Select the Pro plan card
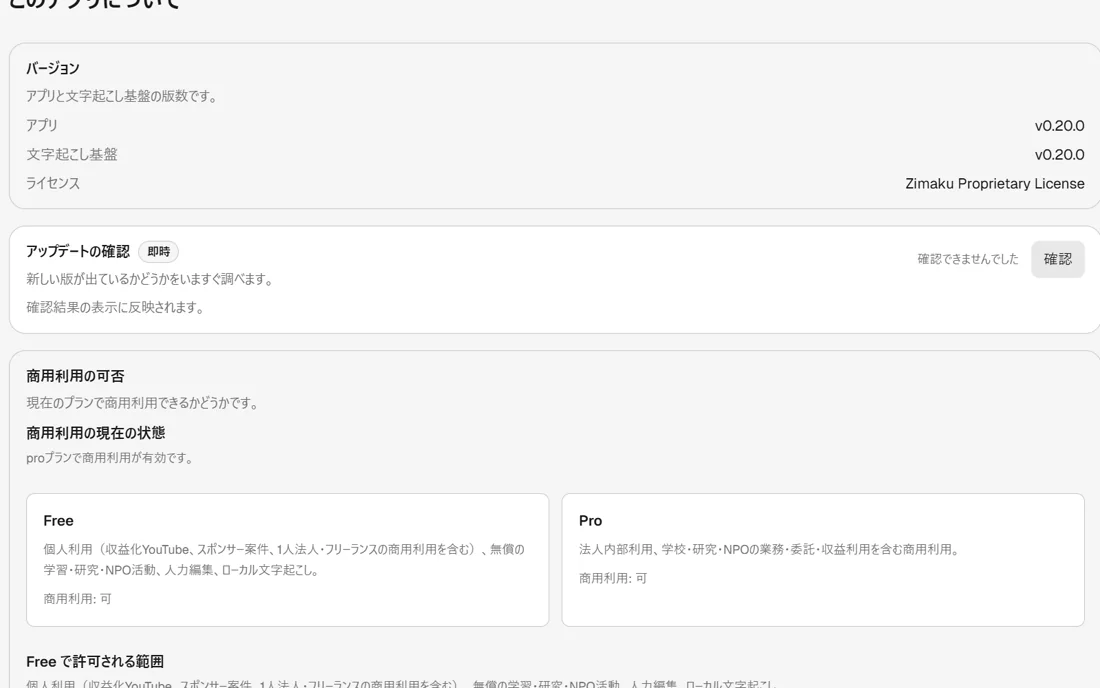Image resolution: width=1100 pixels, height=688 pixels. click(x=823, y=560)
